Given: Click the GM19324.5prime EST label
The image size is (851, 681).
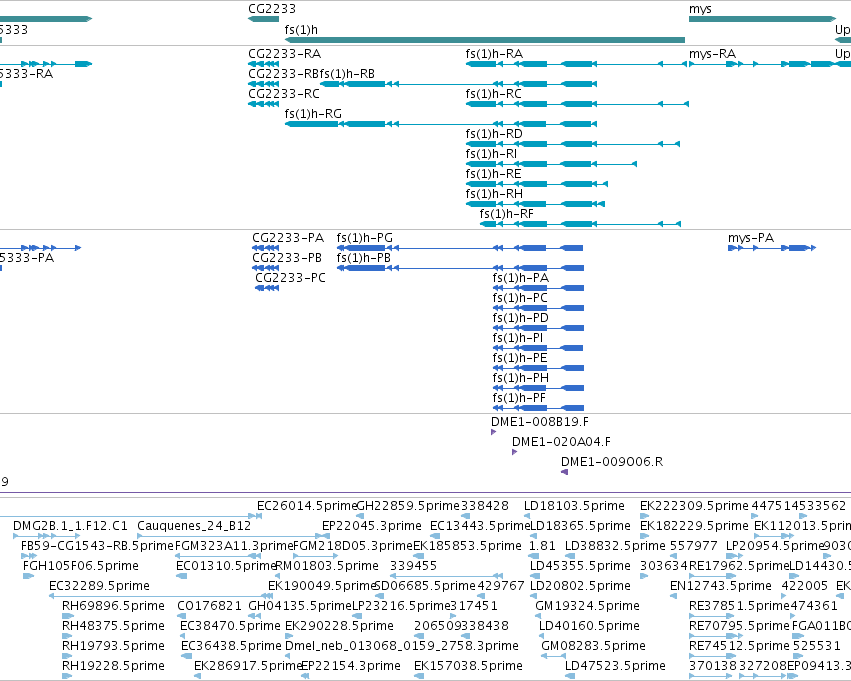Looking at the screenshot, I should [588, 606].
